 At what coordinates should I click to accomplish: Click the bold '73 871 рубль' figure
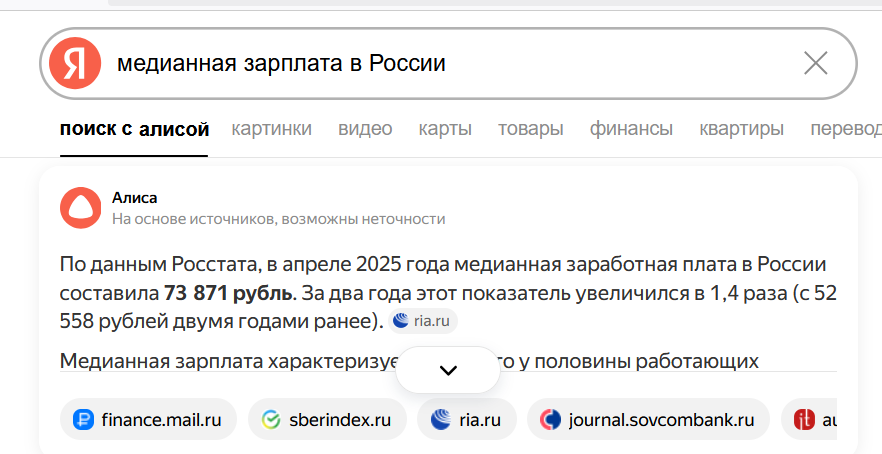coord(229,293)
